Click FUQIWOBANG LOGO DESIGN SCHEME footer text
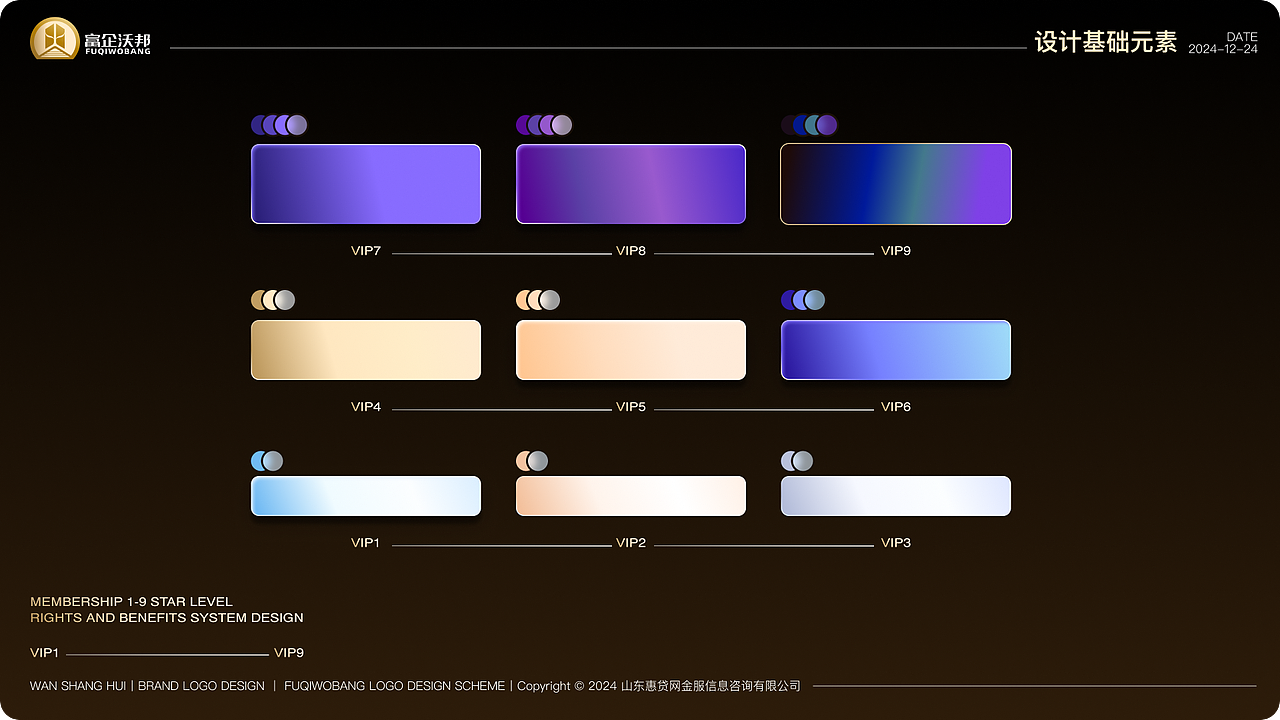This screenshot has width=1280, height=720. (395, 686)
